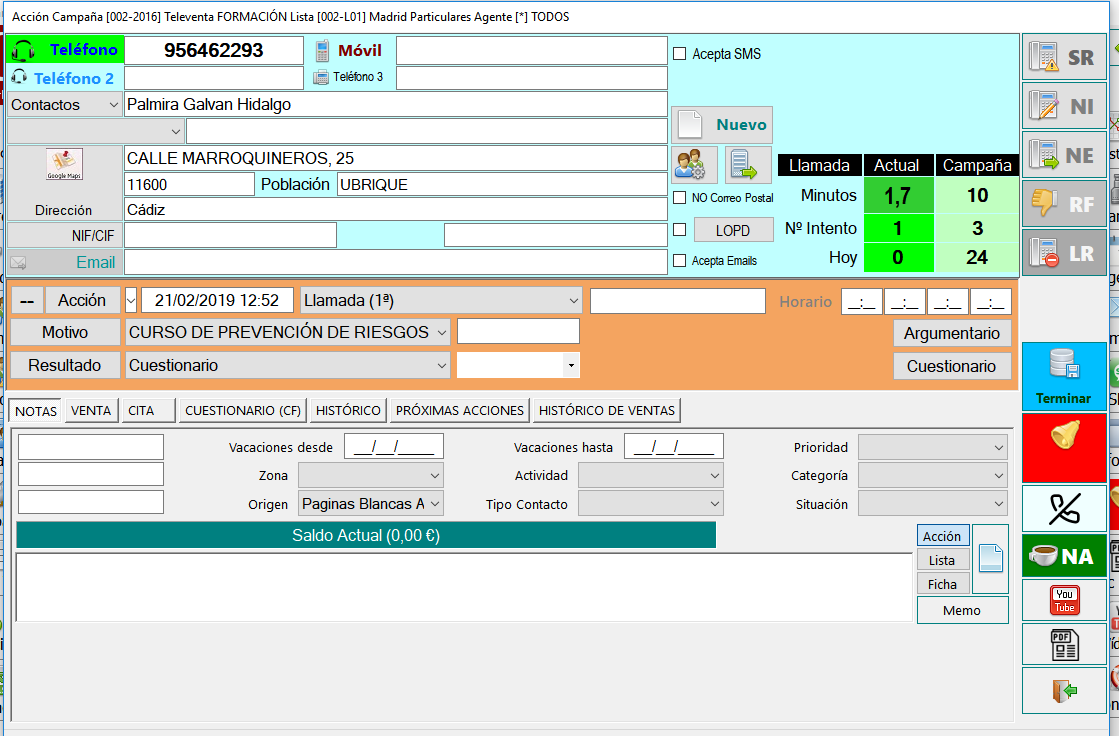Click the RF thumbs-down icon button
Screen dimensions: 1119x736
(1063, 204)
